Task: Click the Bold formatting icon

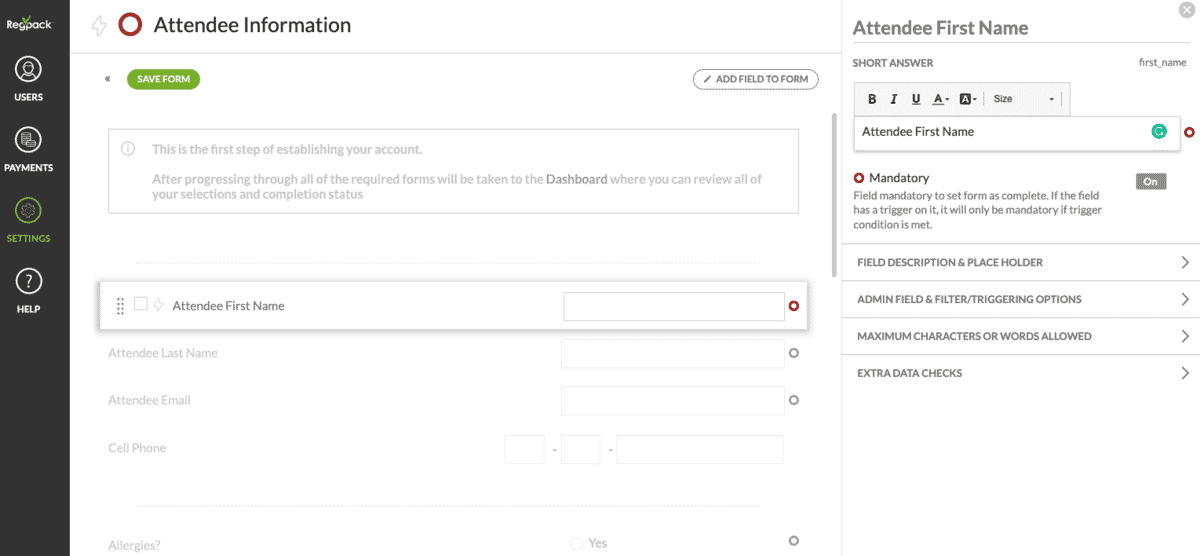Action: click(x=872, y=99)
